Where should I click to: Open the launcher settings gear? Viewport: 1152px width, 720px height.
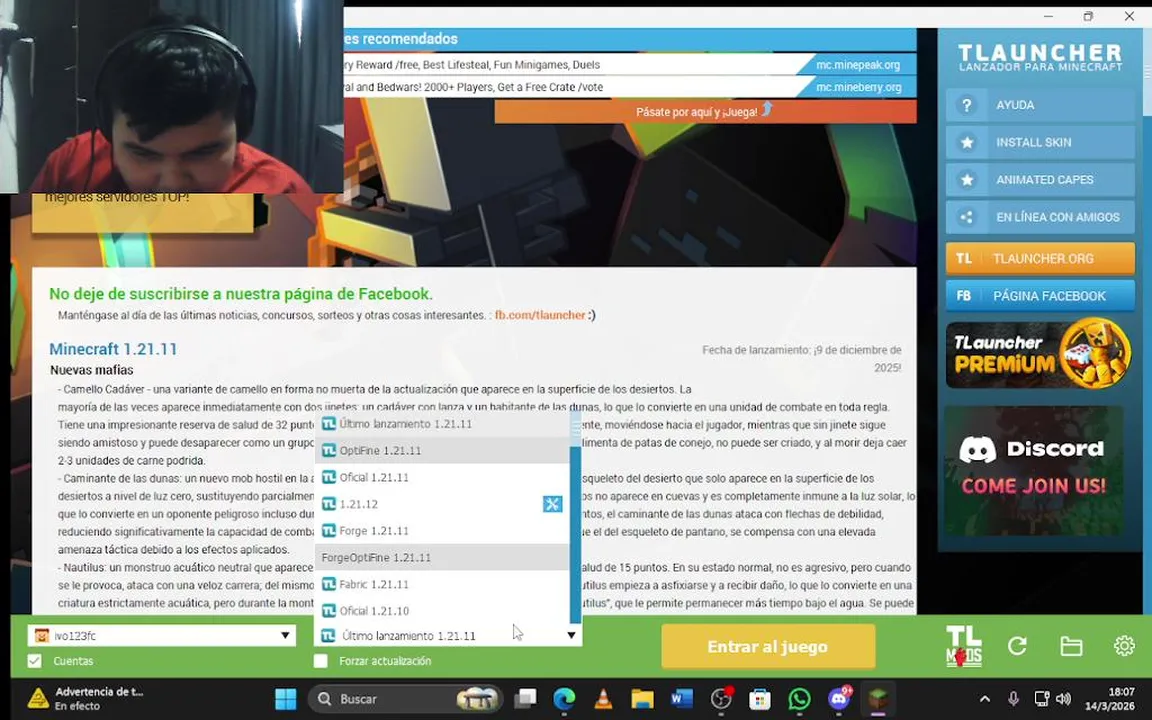(1124, 646)
